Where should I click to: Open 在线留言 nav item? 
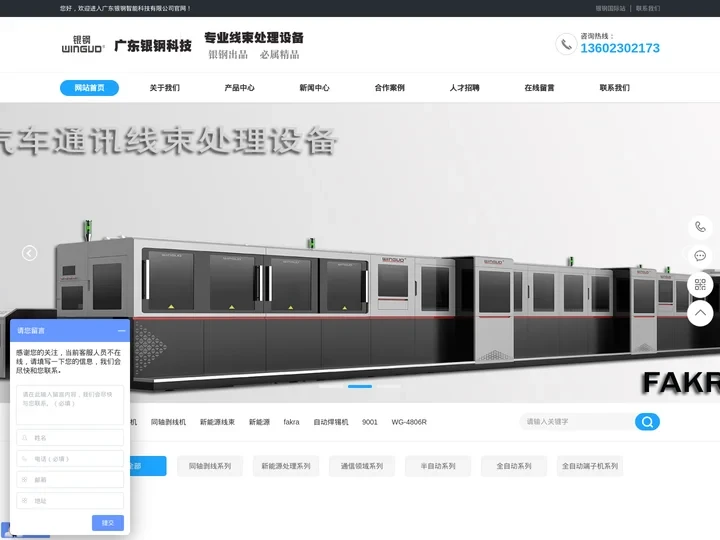(539, 88)
